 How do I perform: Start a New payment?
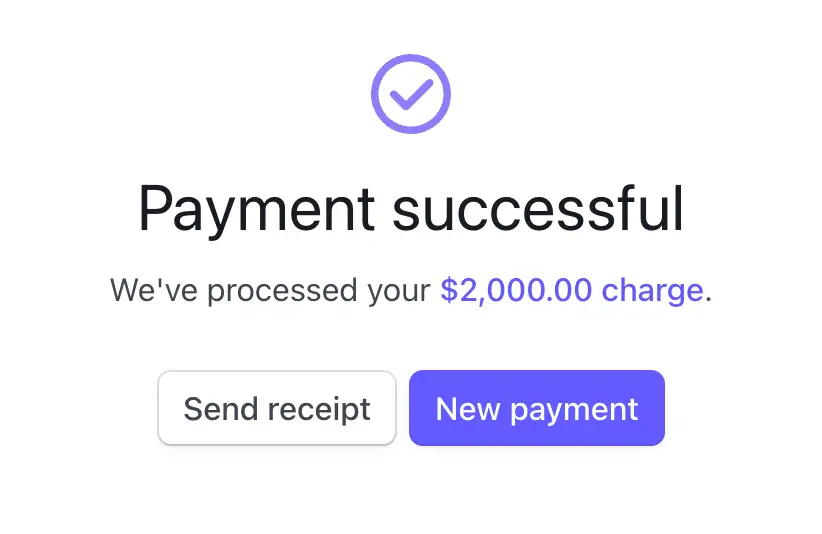(537, 408)
